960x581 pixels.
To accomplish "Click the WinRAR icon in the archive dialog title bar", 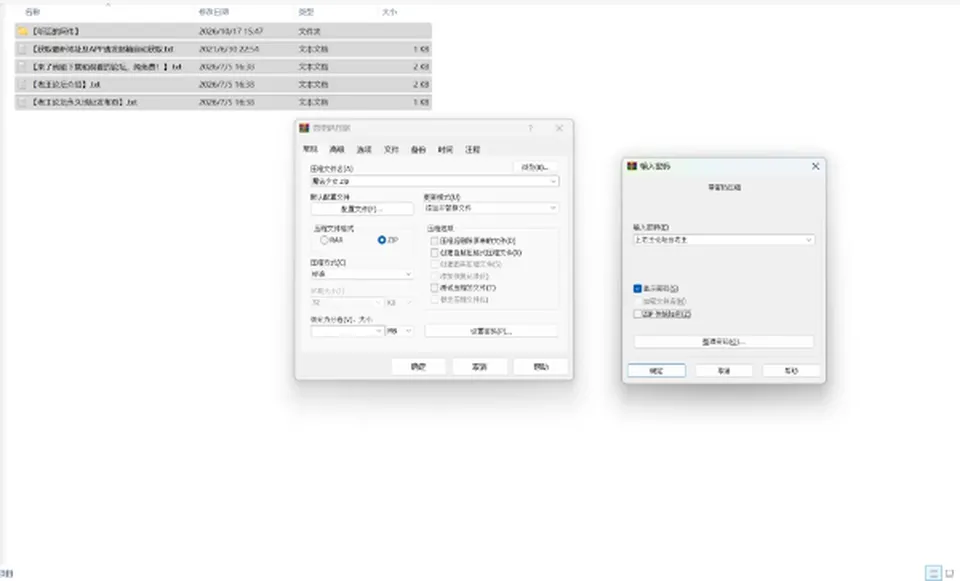I will (304, 128).
